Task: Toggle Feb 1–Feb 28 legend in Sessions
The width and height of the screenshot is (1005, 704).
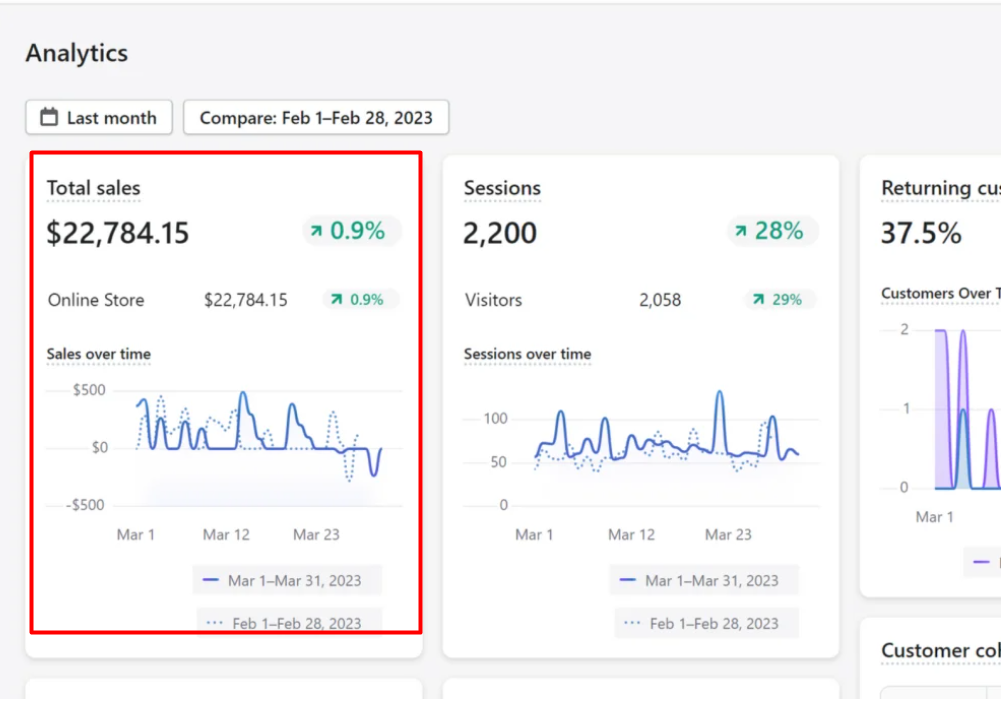Action: (x=705, y=623)
